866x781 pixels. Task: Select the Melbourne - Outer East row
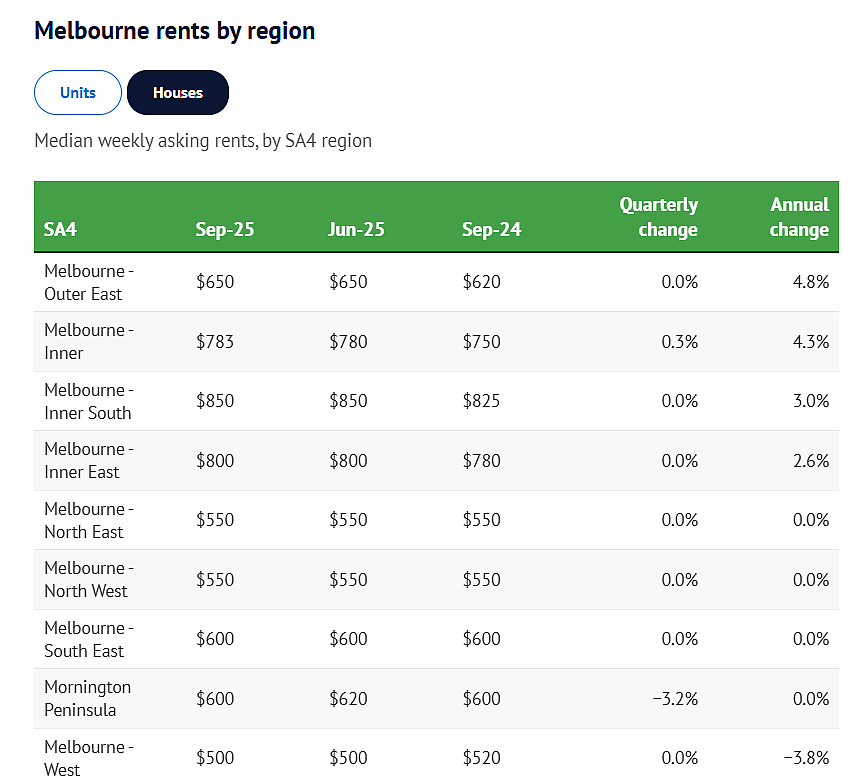[x=436, y=282]
